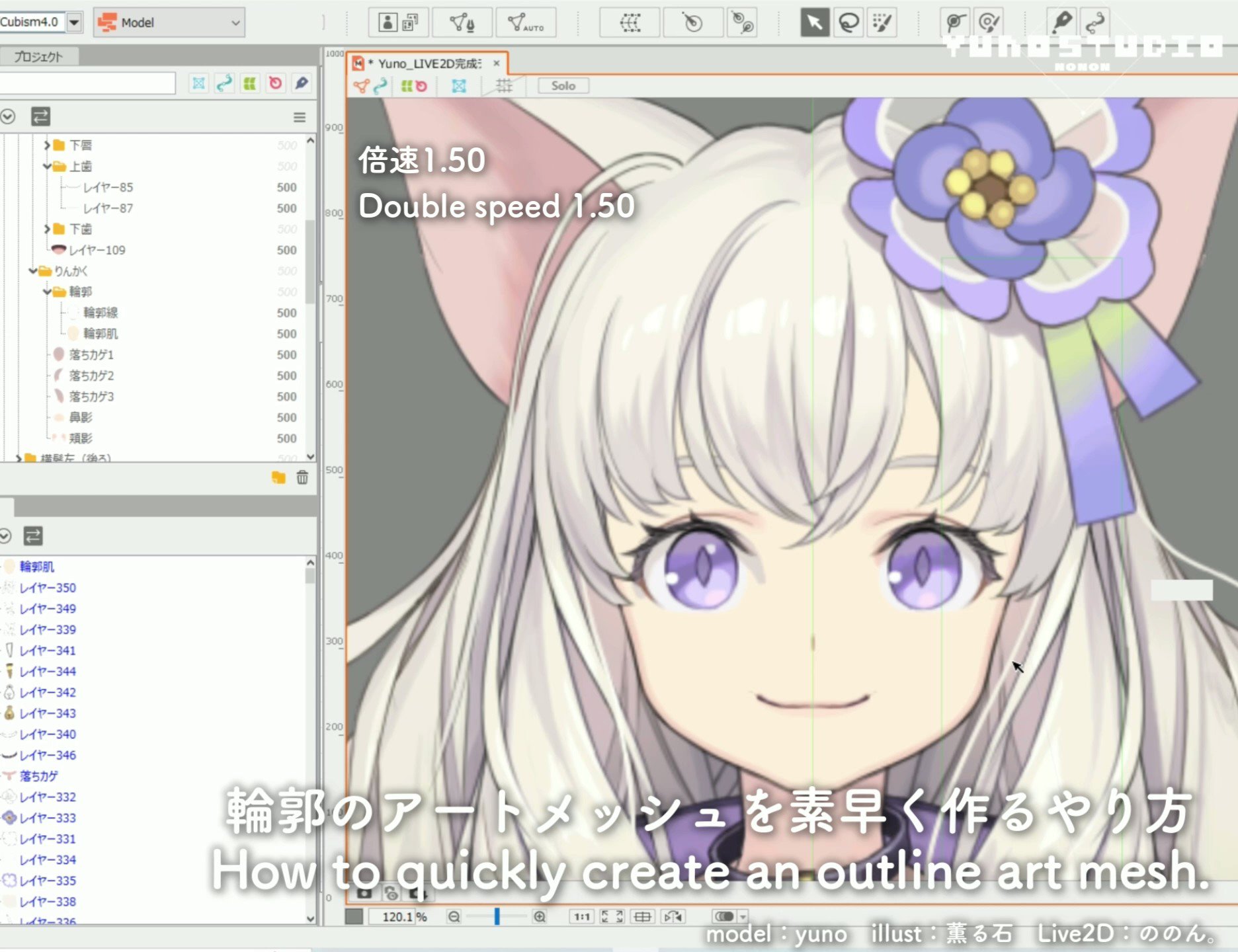Click the teal curve filter icon in palette
This screenshot has height=952, width=1238.
[x=224, y=83]
